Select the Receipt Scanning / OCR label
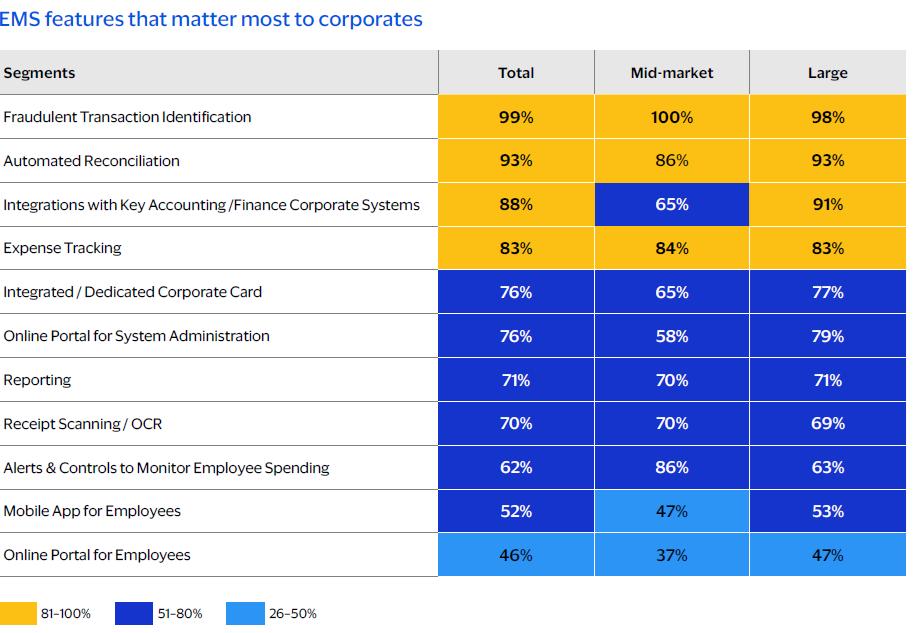913x633 pixels. click(82, 424)
